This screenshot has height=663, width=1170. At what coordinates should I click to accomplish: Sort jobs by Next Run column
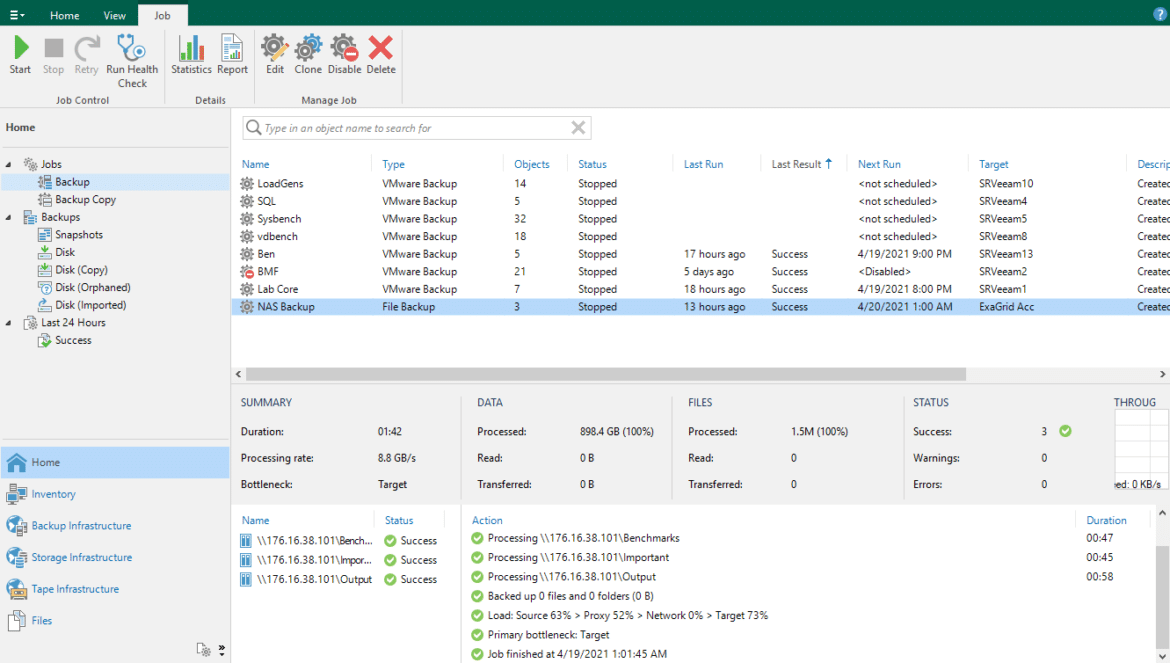pos(879,164)
